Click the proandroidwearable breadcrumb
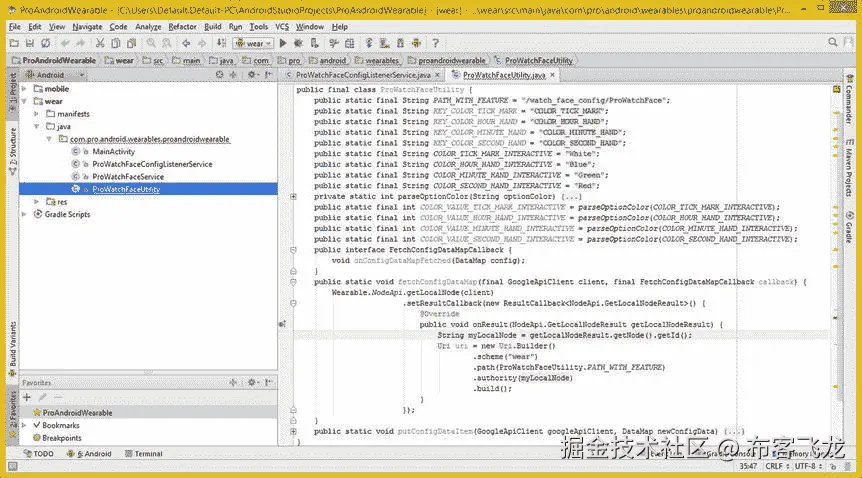The width and height of the screenshot is (862, 478). 446,61
